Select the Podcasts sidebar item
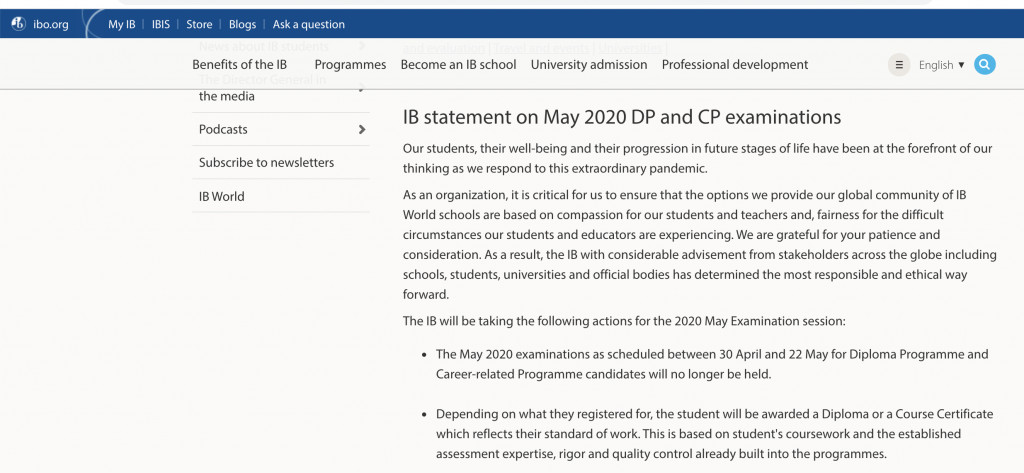Viewport: 1024px width, 473px height. [x=223, y=130]
